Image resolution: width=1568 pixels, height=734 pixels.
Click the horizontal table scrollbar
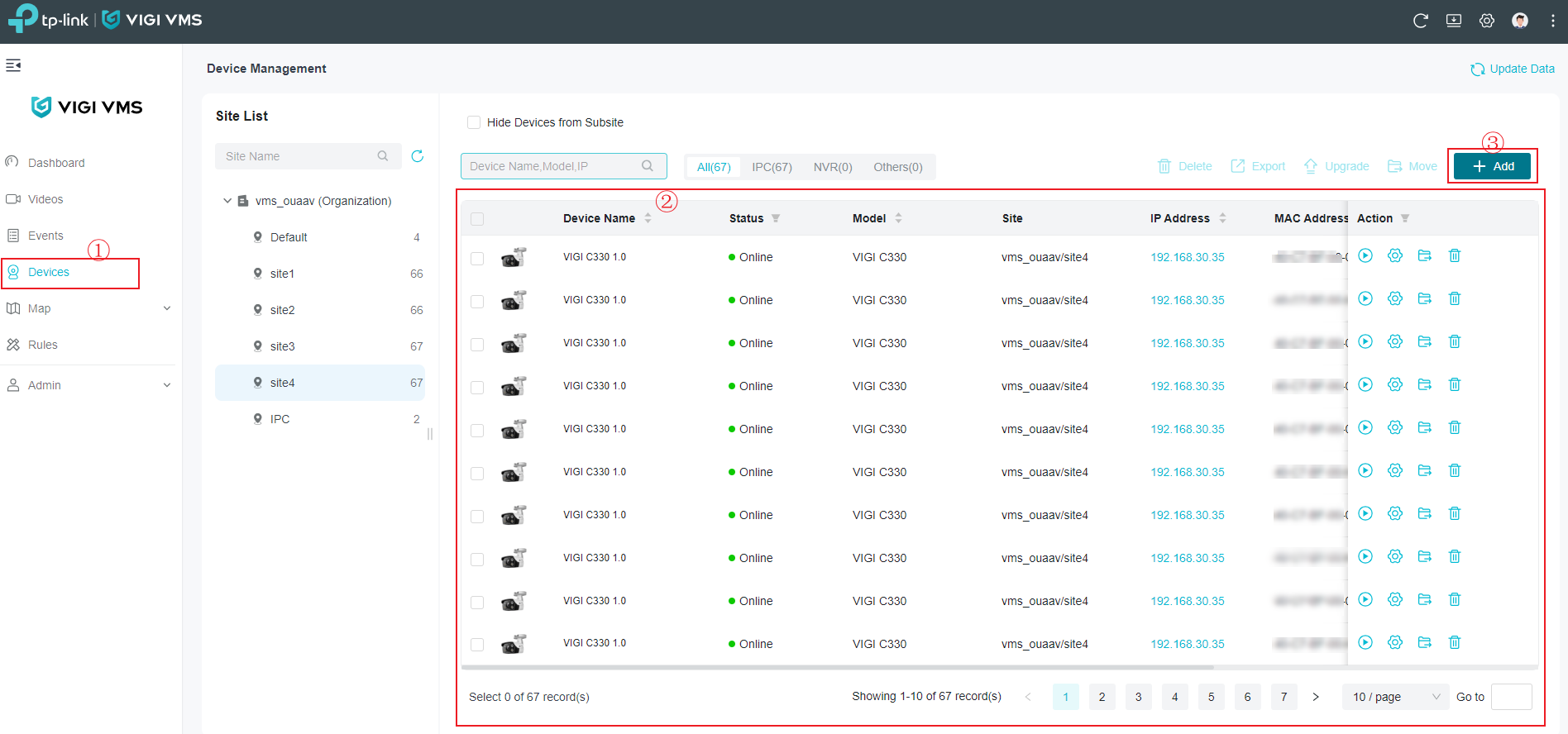coord(838,667)
